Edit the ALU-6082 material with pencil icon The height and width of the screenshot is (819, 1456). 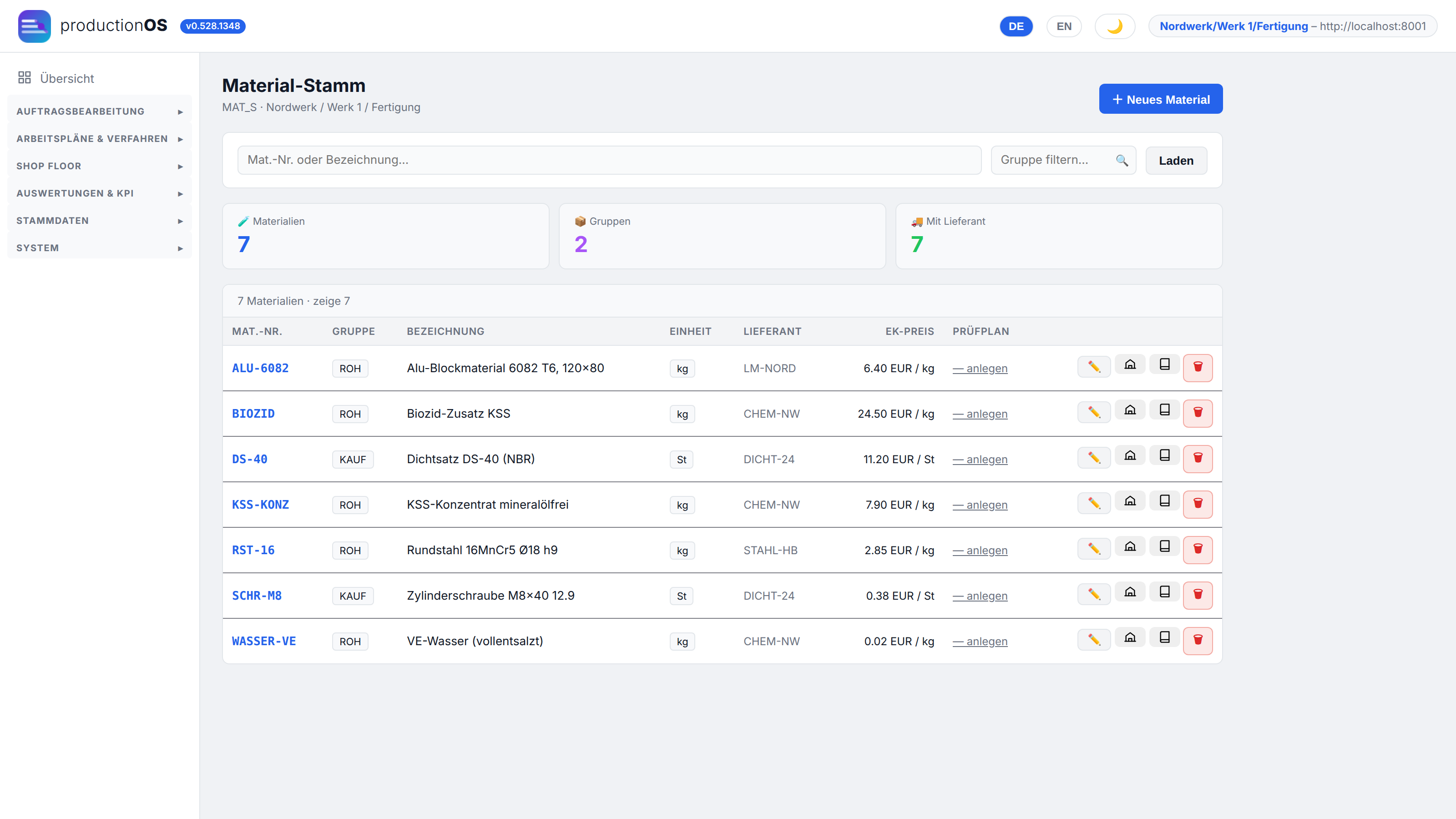tap(1094, 367)
